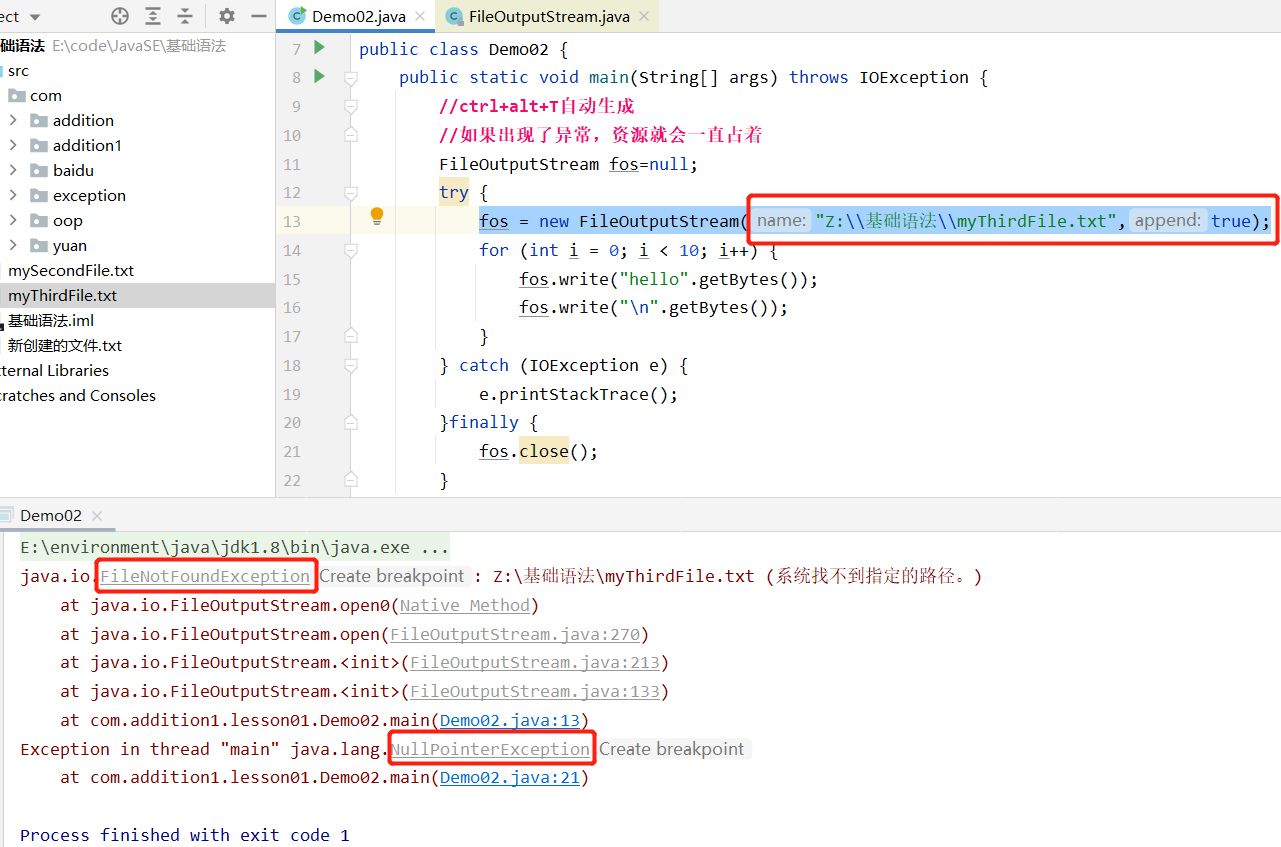Click FileNotFoundException class link in console
This screenshot has width=1281, height=847.
pos(205,576)
